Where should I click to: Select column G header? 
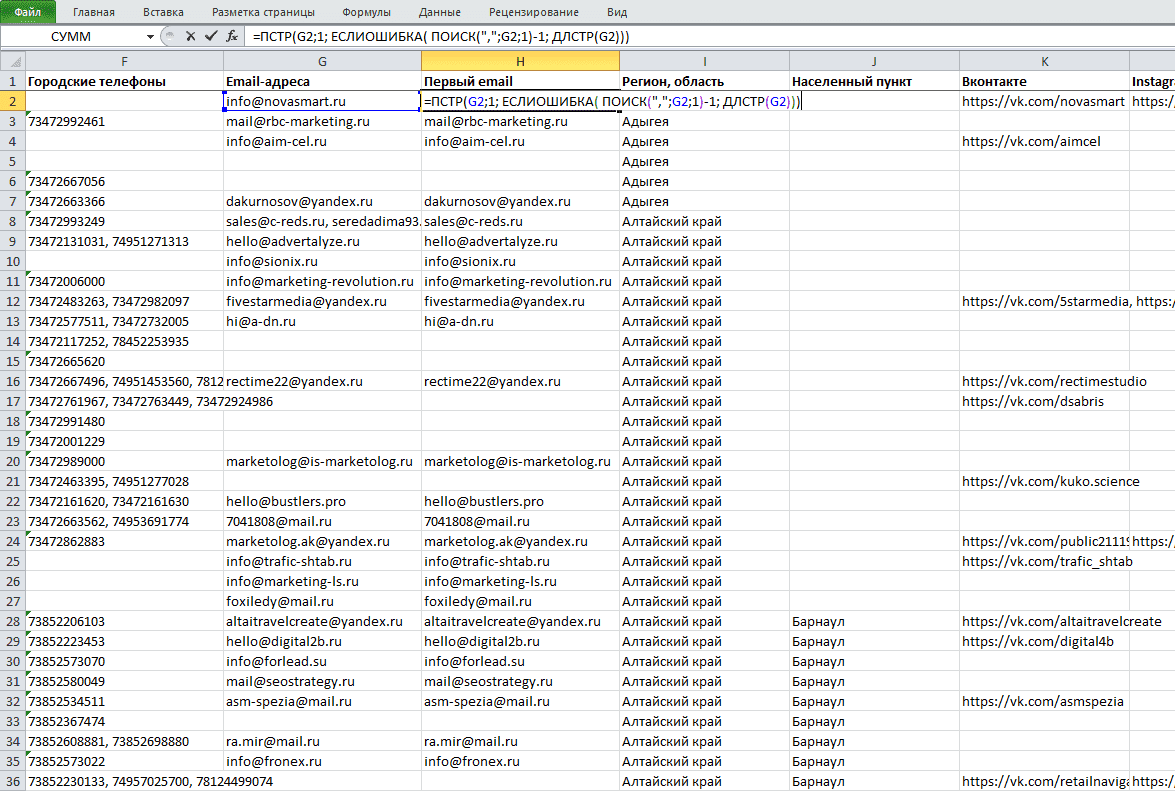(x=322, y=61)
